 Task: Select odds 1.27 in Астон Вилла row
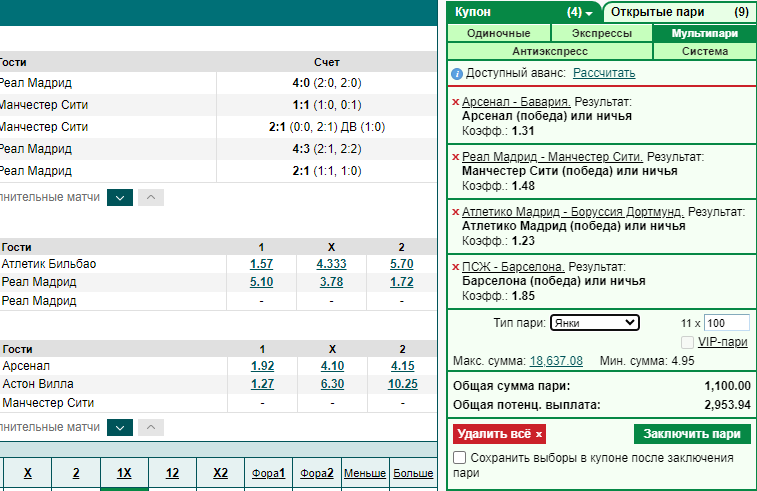[262, 384]
